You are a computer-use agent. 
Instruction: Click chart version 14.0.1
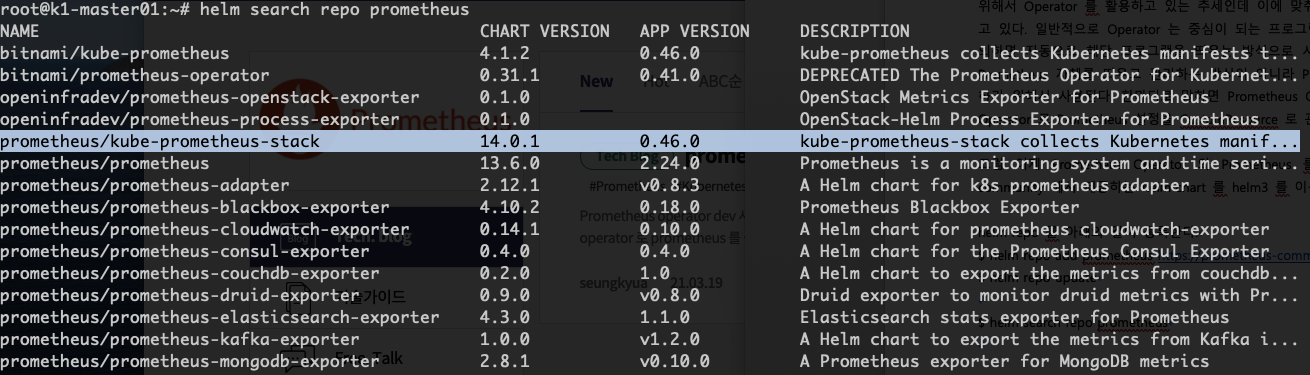point(510,141)
